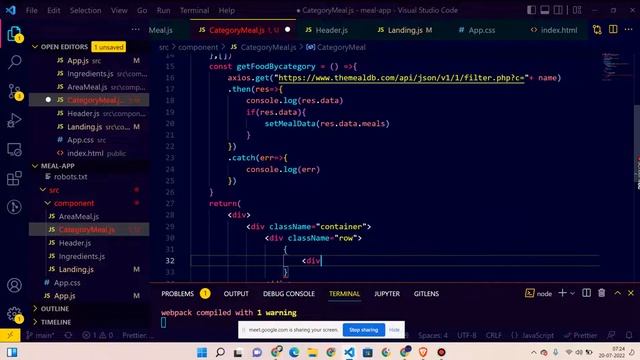
Task: Click the open changes compare icon
Action: [597, 30]
